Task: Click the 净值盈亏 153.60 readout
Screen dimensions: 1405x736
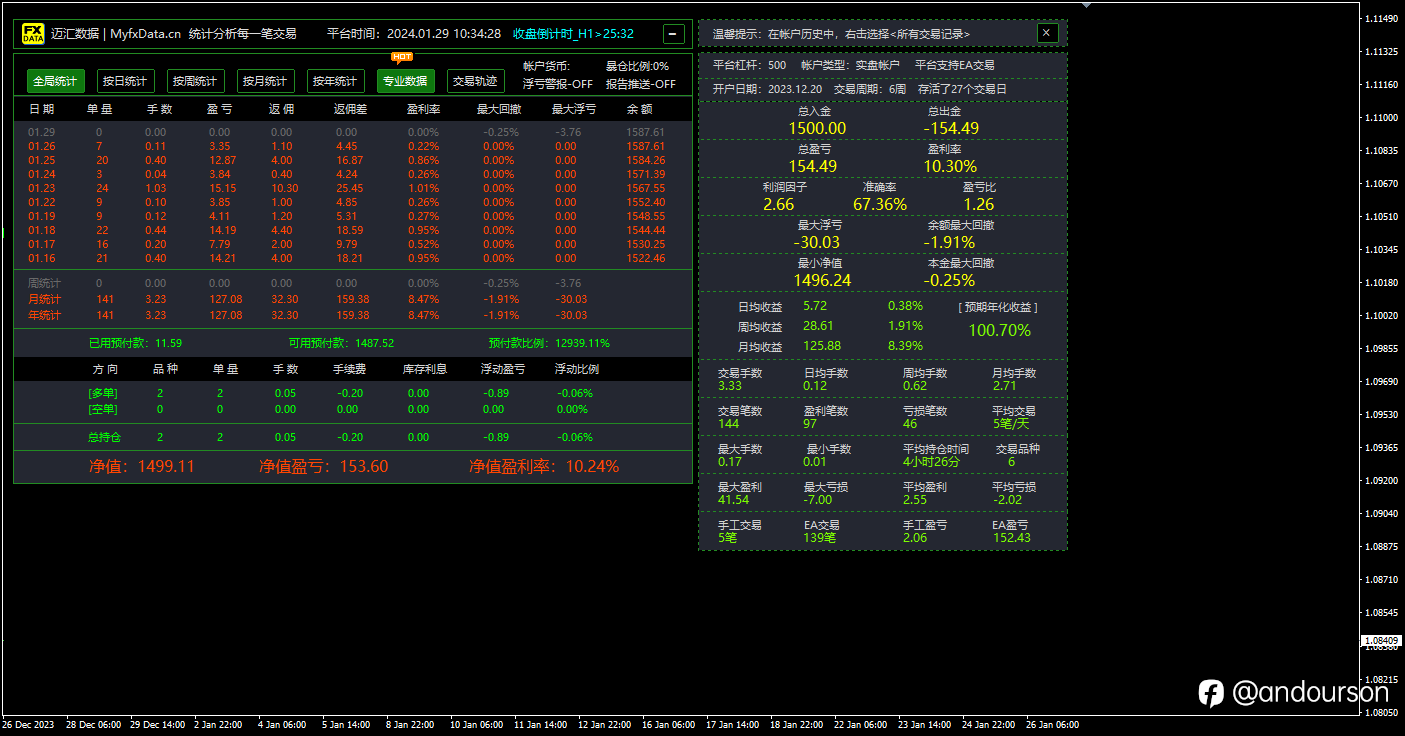Action: (x=324, y=466)
